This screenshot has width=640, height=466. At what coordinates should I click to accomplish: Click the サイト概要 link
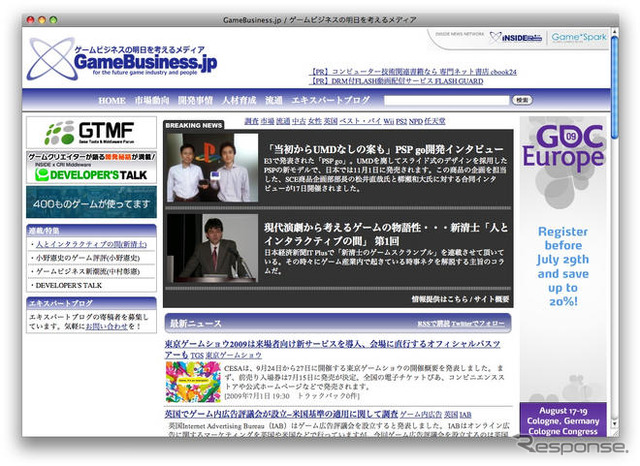coord(491,299)
